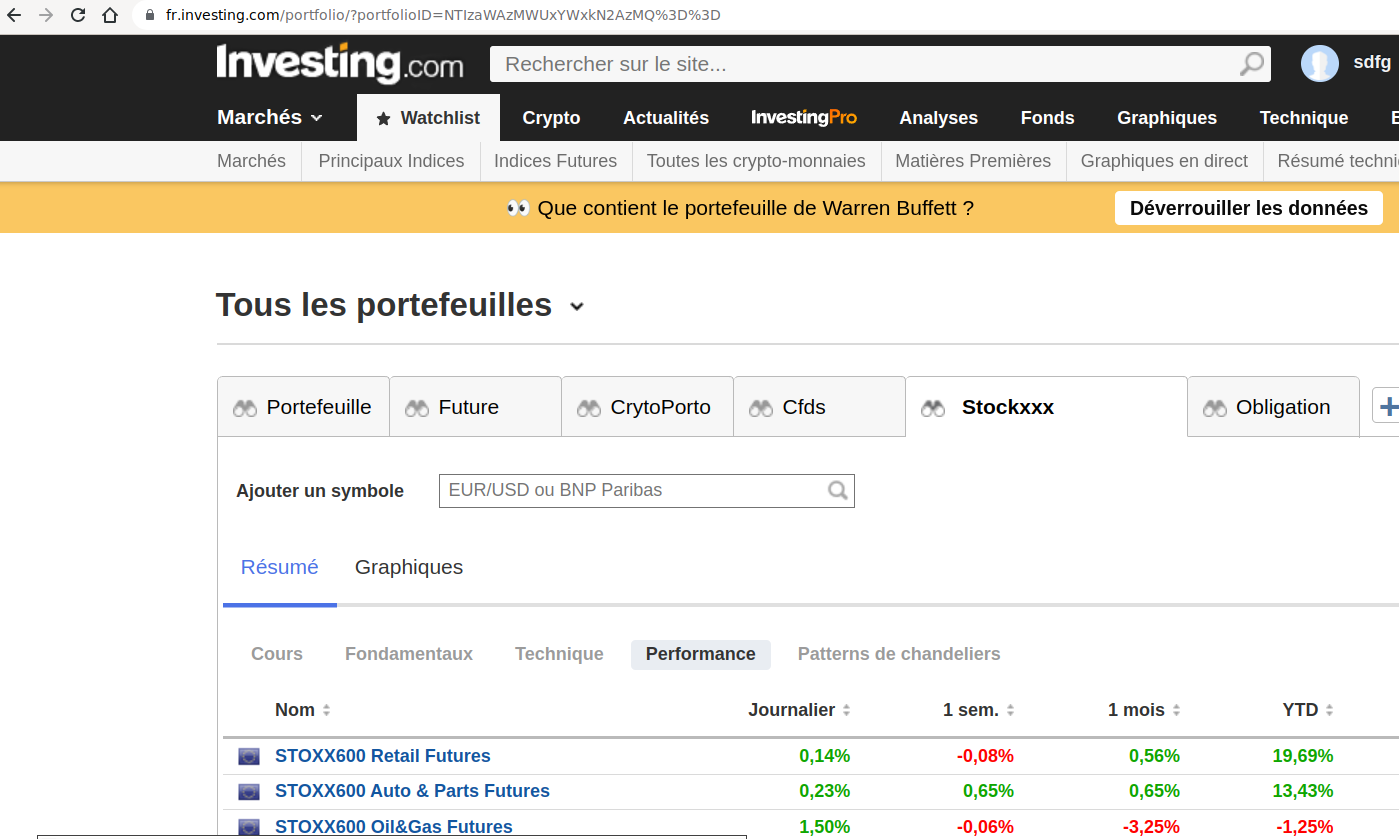Add a new portfolio with the plus icon
The width and height of the screenshot is (1399, 839).
1388,406
